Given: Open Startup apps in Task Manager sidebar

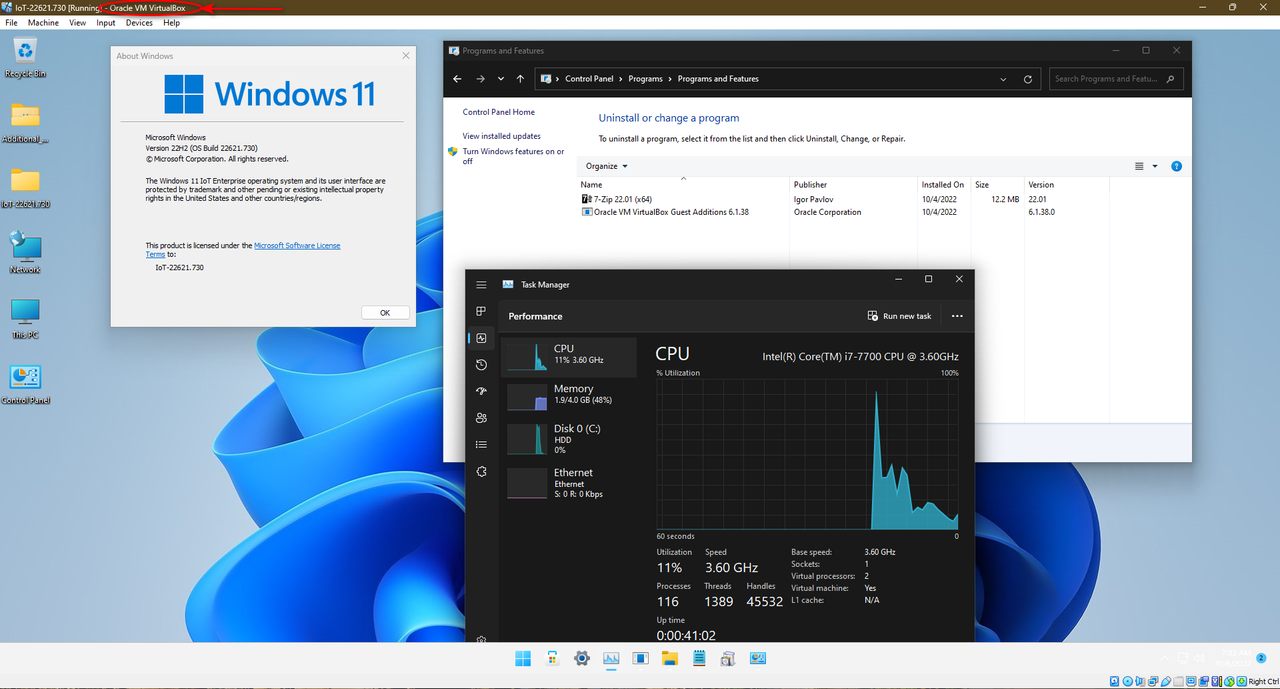Looking at the screenshot, I should [481, 391].
